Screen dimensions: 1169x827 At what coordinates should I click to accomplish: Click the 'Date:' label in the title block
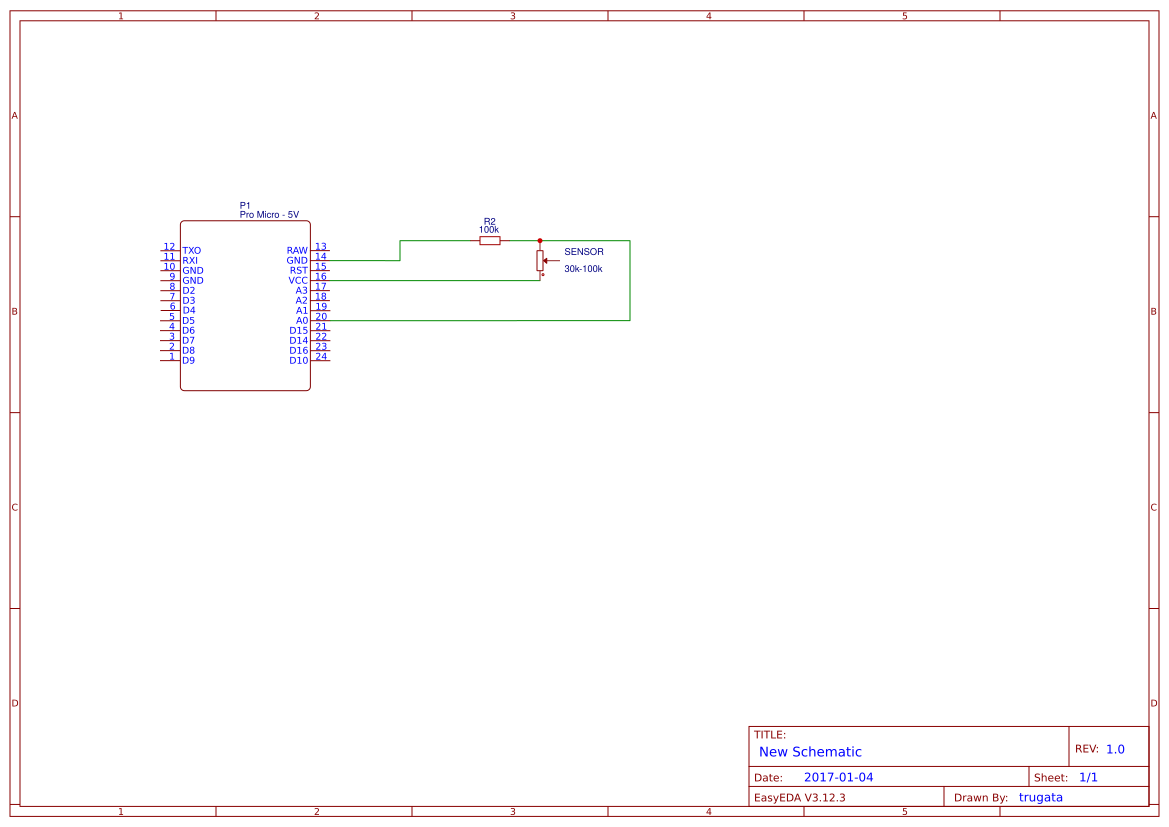coord(768,777)
